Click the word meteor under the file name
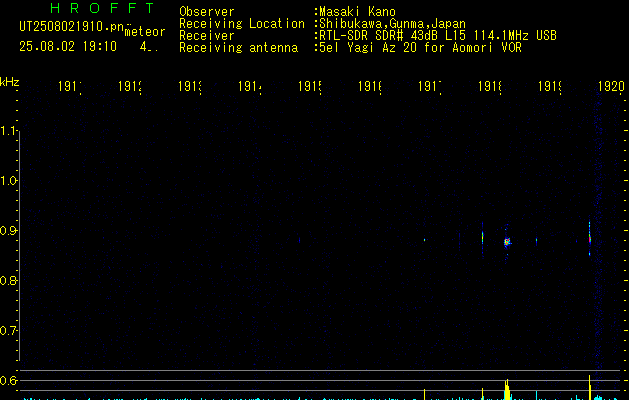Image resolution: width=629 pixels, height=400 pixels. click(145, 32)
